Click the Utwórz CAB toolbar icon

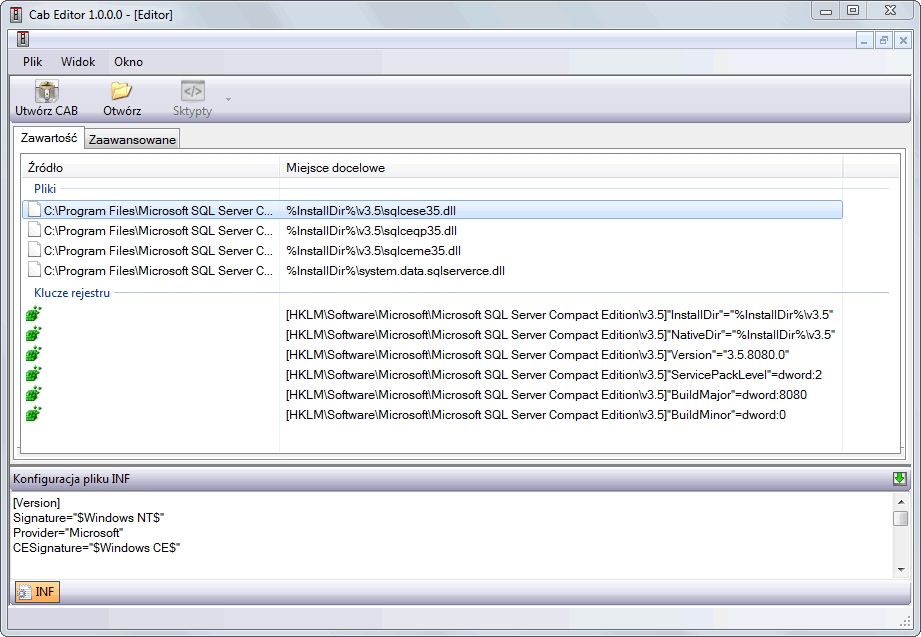coord(46,91)
